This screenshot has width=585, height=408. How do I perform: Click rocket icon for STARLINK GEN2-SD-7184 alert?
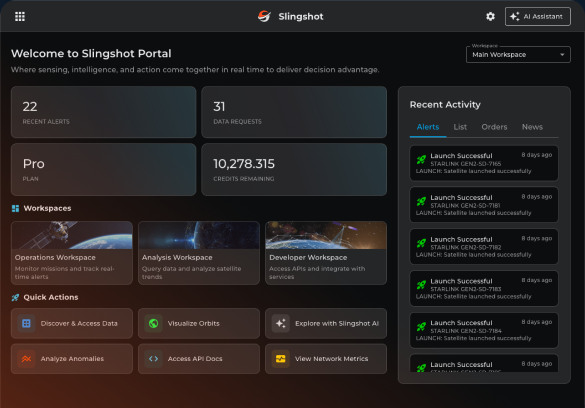coord(421,327)
